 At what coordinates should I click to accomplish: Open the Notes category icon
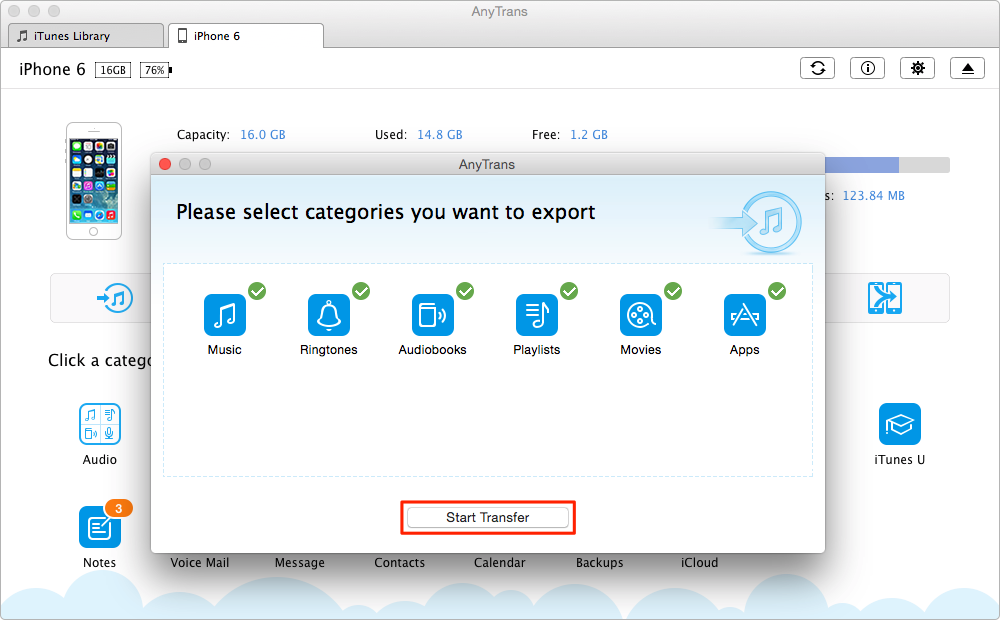tap(99, 527)
